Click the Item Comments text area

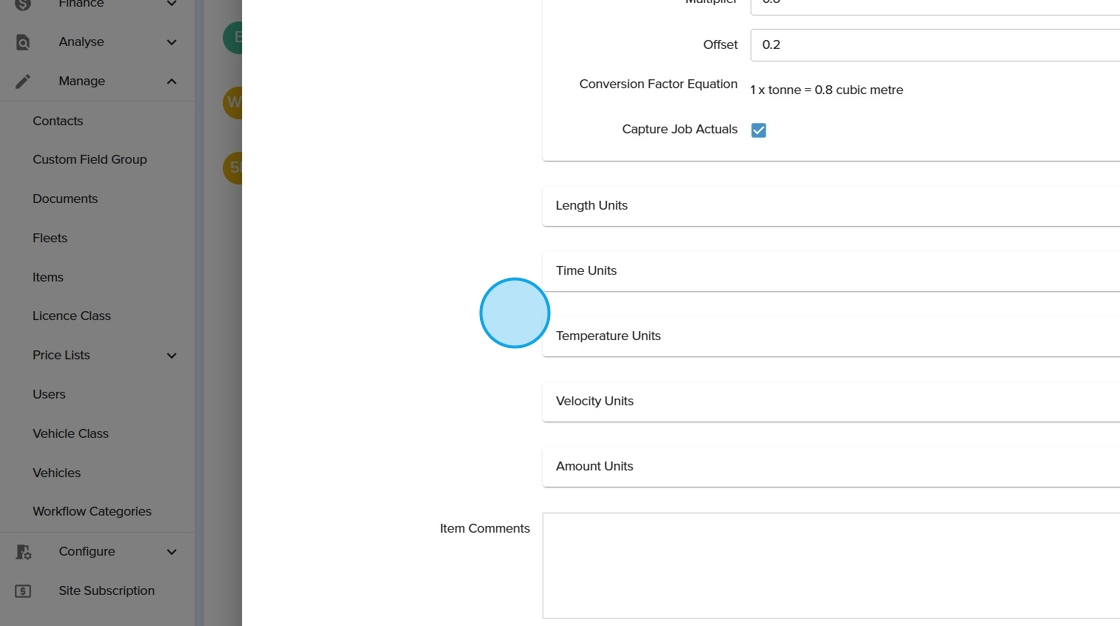830,566
